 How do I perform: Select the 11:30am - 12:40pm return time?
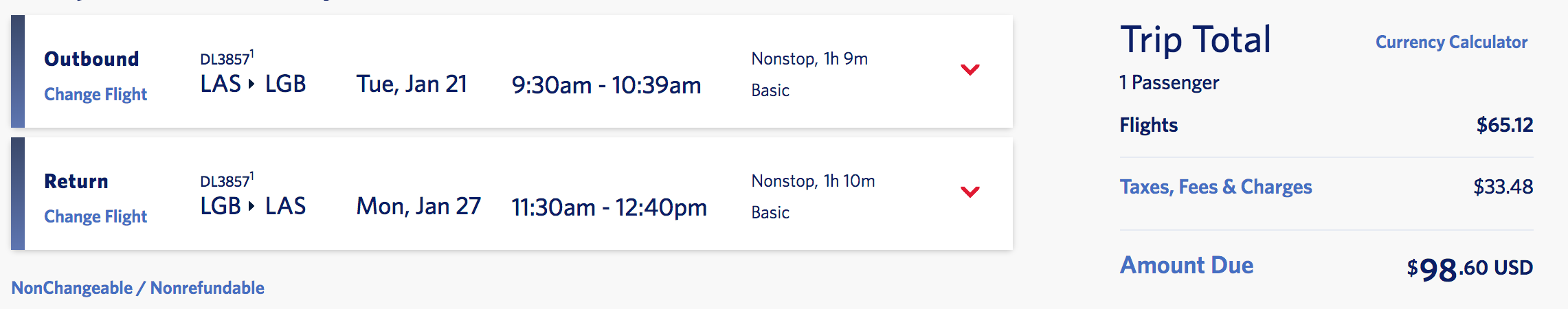tap(609, 208)
